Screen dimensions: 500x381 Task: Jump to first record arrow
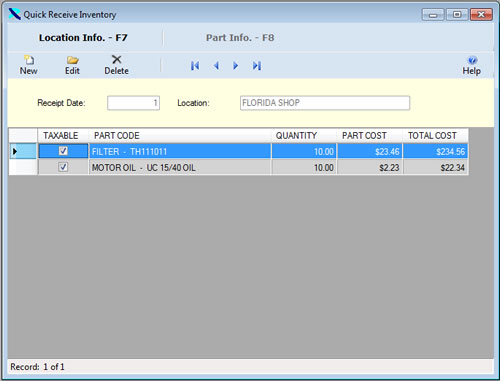click(195, 66)
